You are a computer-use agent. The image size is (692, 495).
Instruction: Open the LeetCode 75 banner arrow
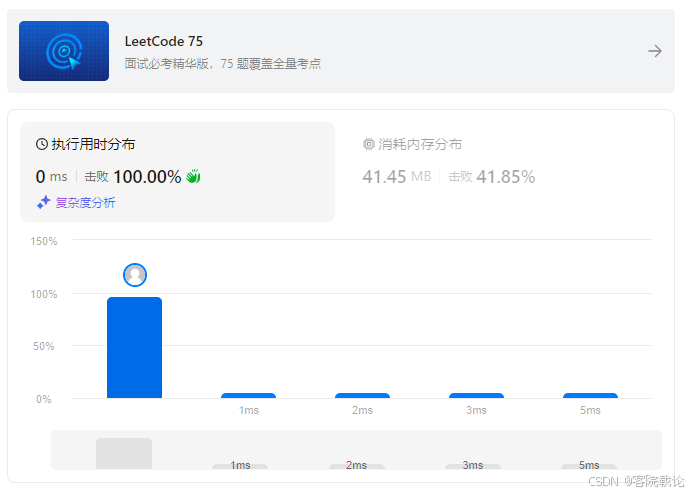point(655,51)
